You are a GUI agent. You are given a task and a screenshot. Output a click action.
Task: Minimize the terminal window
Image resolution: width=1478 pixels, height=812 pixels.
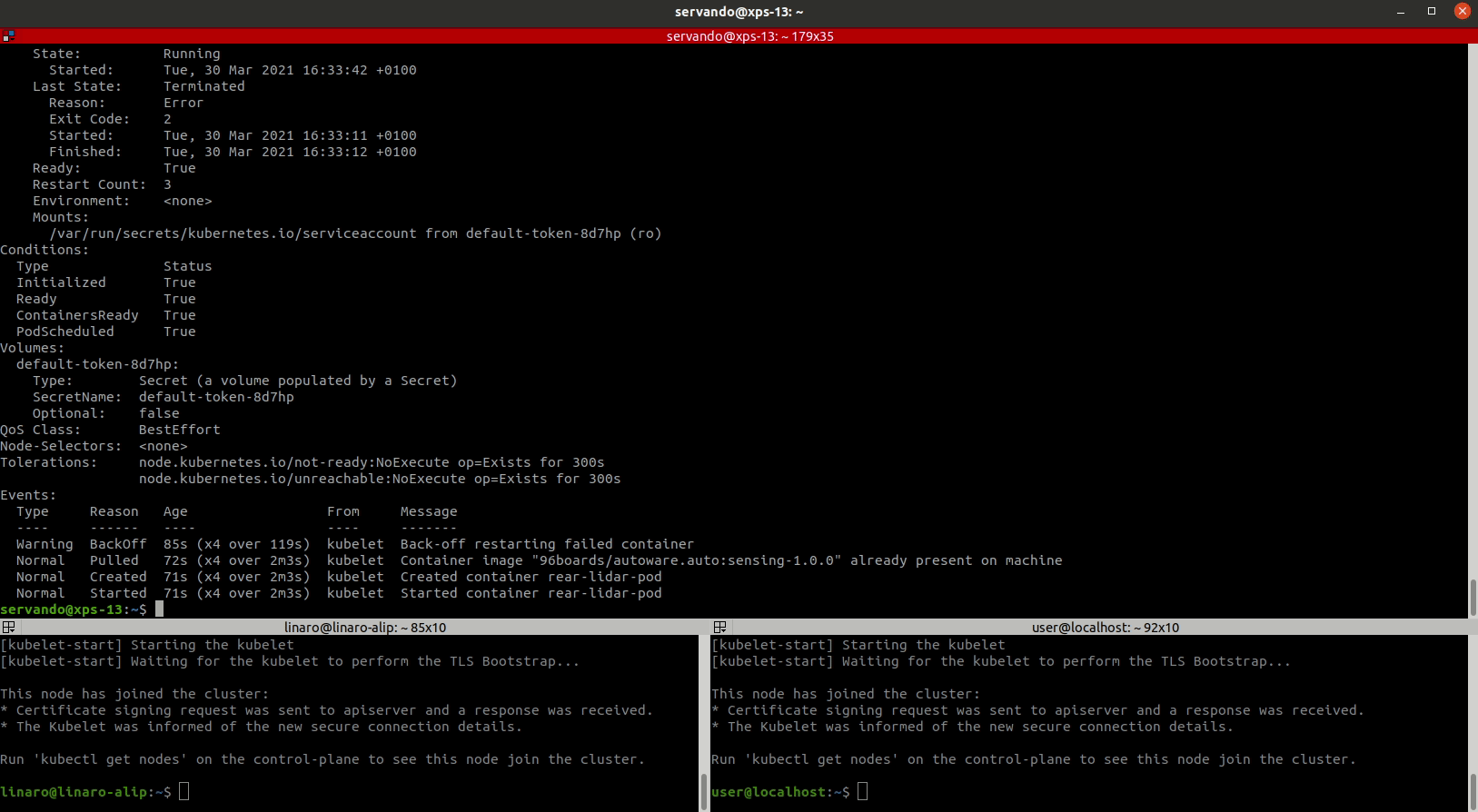coord(1402,12)
